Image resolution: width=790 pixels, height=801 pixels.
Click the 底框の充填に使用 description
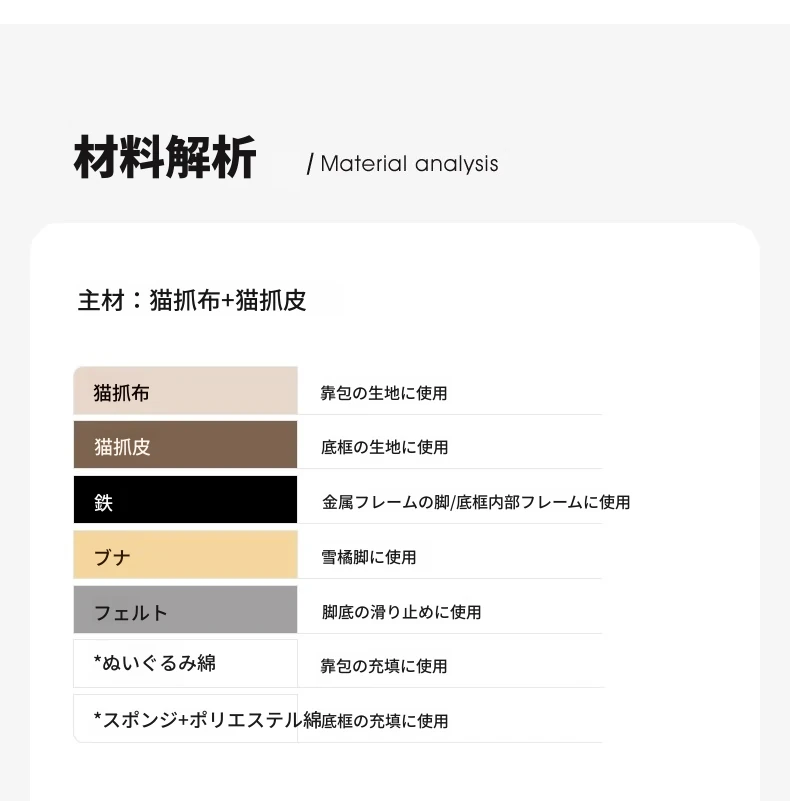pyautogui.click(x=384, y=721)
